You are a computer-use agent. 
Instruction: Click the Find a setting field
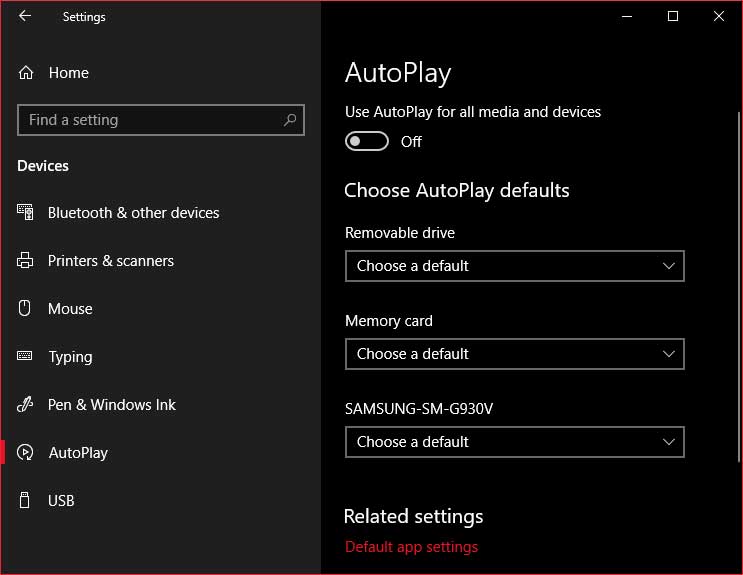tap(161, 120)
